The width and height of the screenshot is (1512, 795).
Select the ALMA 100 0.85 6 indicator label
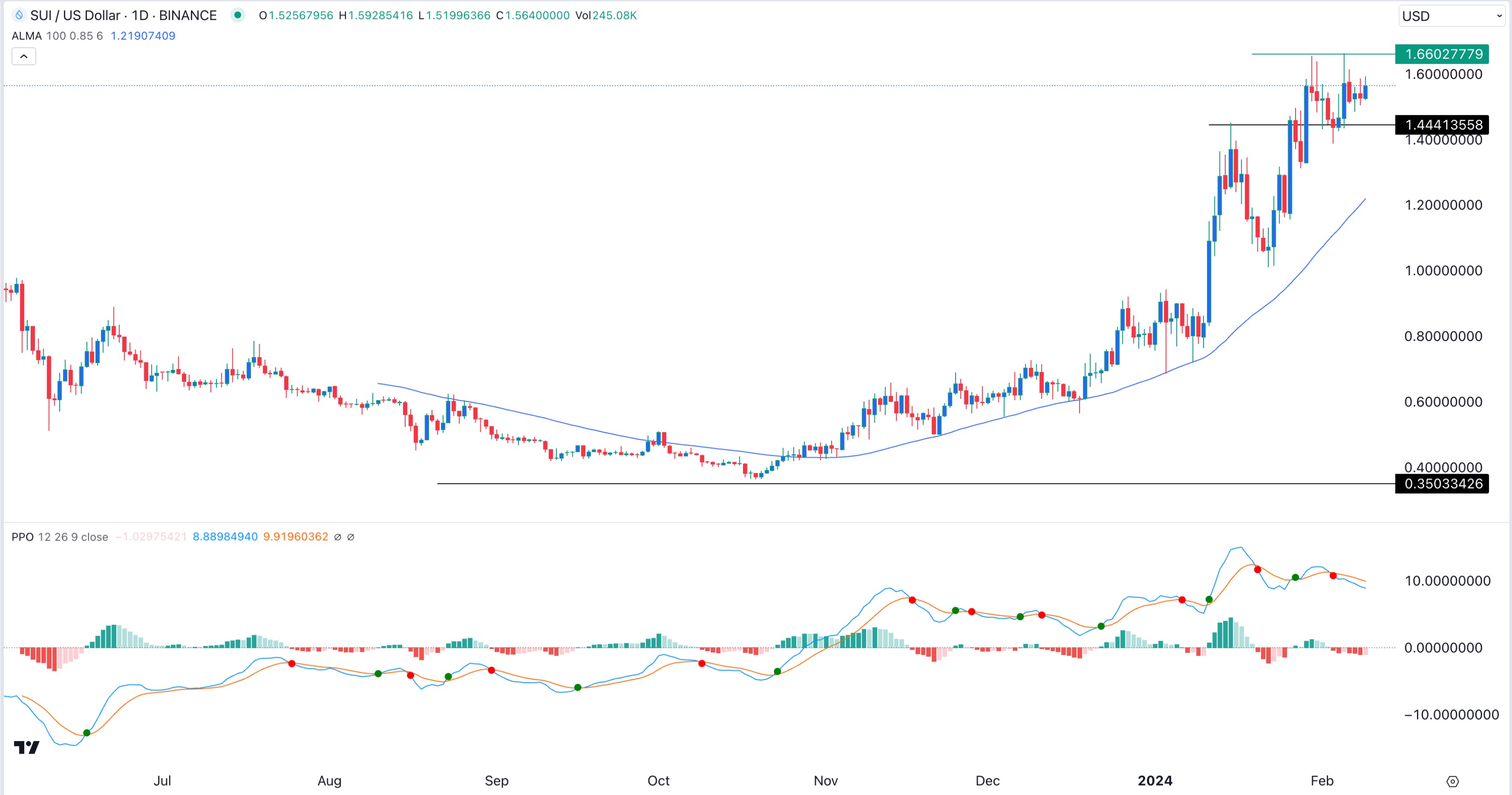coord(57,36)
